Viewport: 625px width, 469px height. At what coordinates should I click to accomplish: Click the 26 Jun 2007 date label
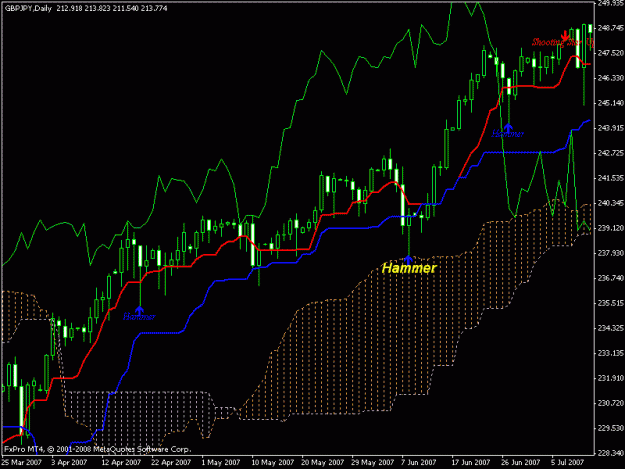[521, 463]
